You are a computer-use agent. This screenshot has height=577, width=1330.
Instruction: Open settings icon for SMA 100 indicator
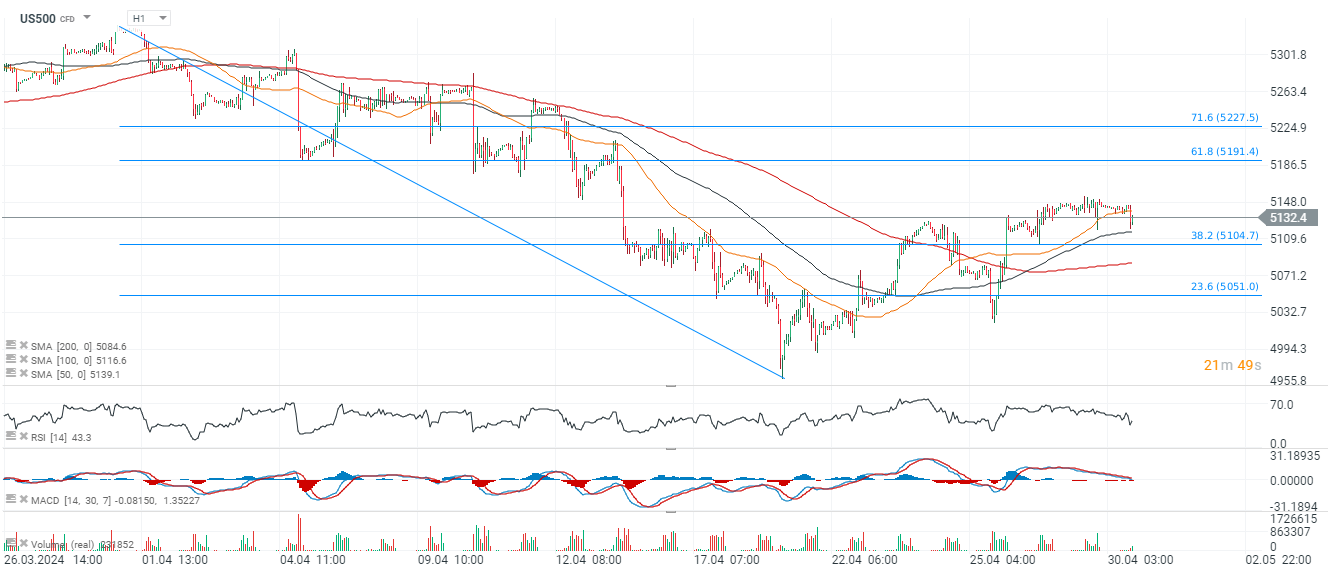click(10, 359)
